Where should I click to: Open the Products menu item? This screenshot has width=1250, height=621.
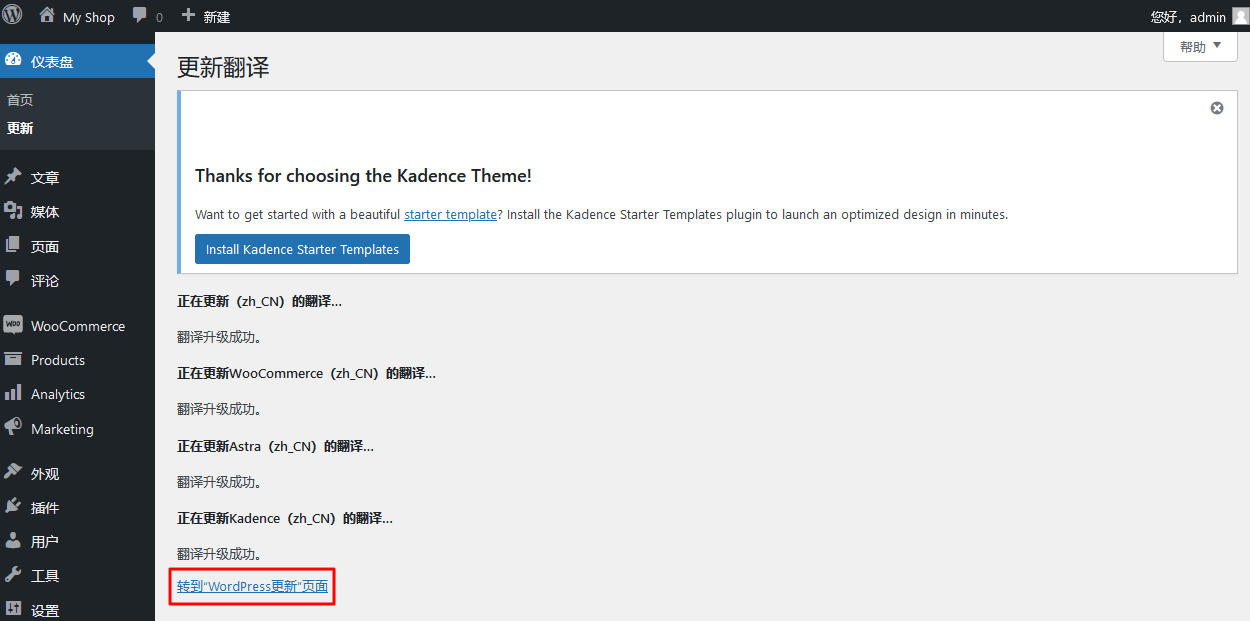57,360
